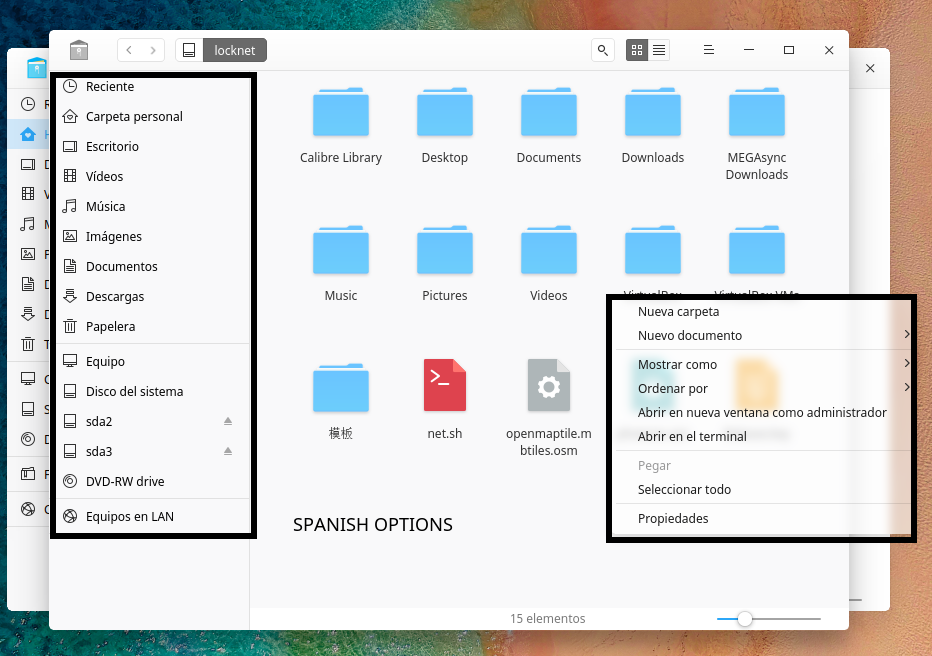The height and width of the screenshot is (656, 932).
Task: Select the sda3 drive entry
Action: point(153,451)
